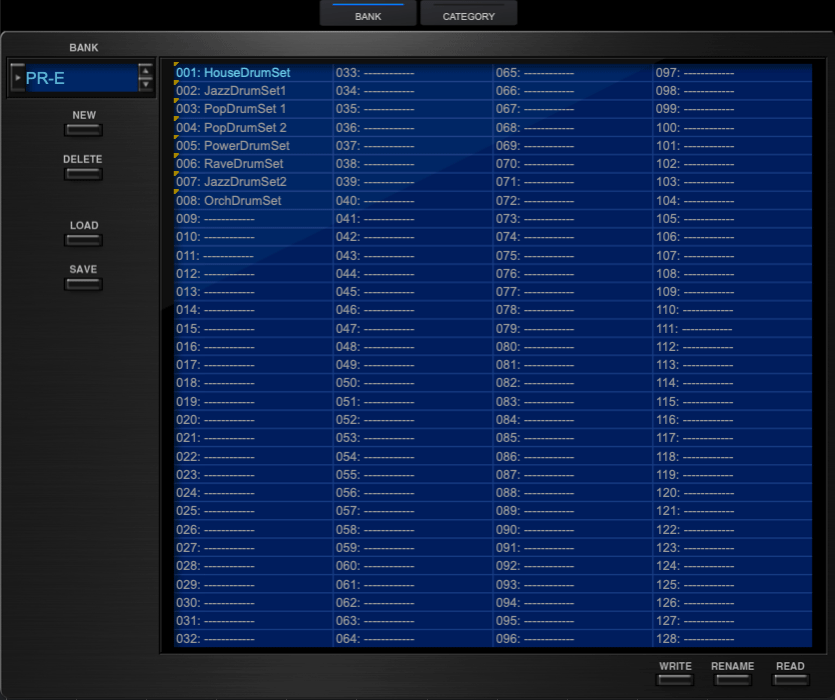Select empty patch slot 009

point(253,219)
